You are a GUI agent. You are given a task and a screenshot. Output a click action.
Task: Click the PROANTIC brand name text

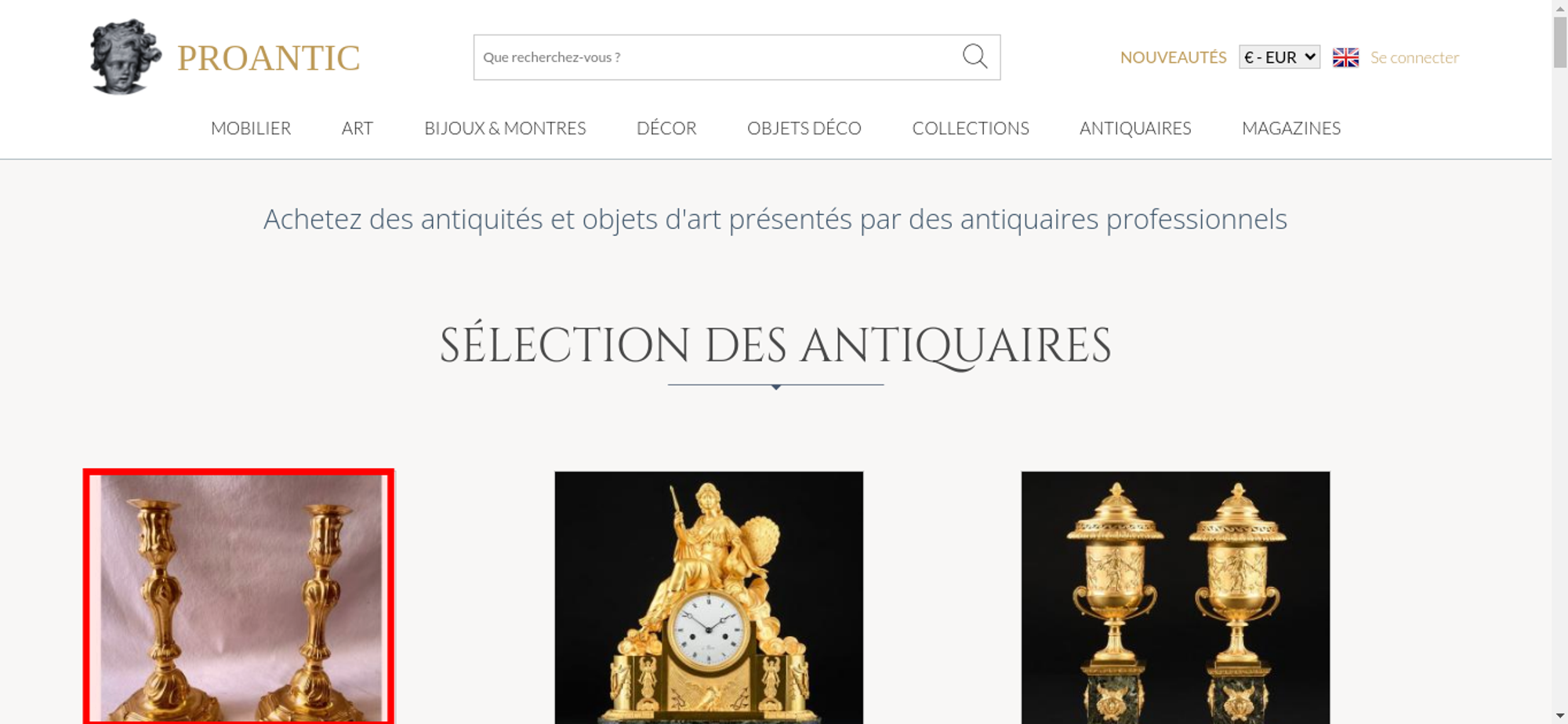click(x=268, y=58)
